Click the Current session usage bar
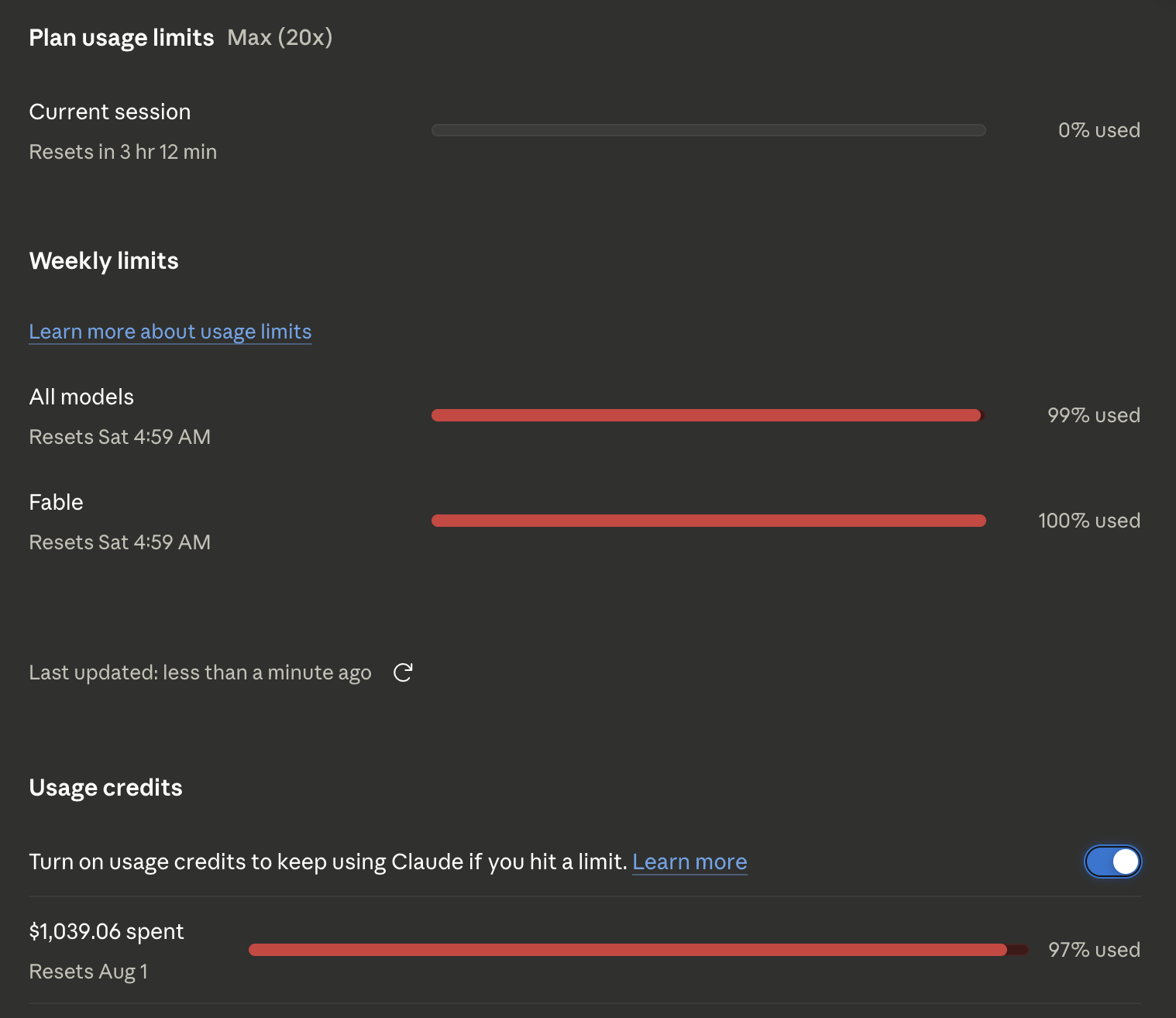Viewport: 1176px width, 1018px height. click(708, 130)
